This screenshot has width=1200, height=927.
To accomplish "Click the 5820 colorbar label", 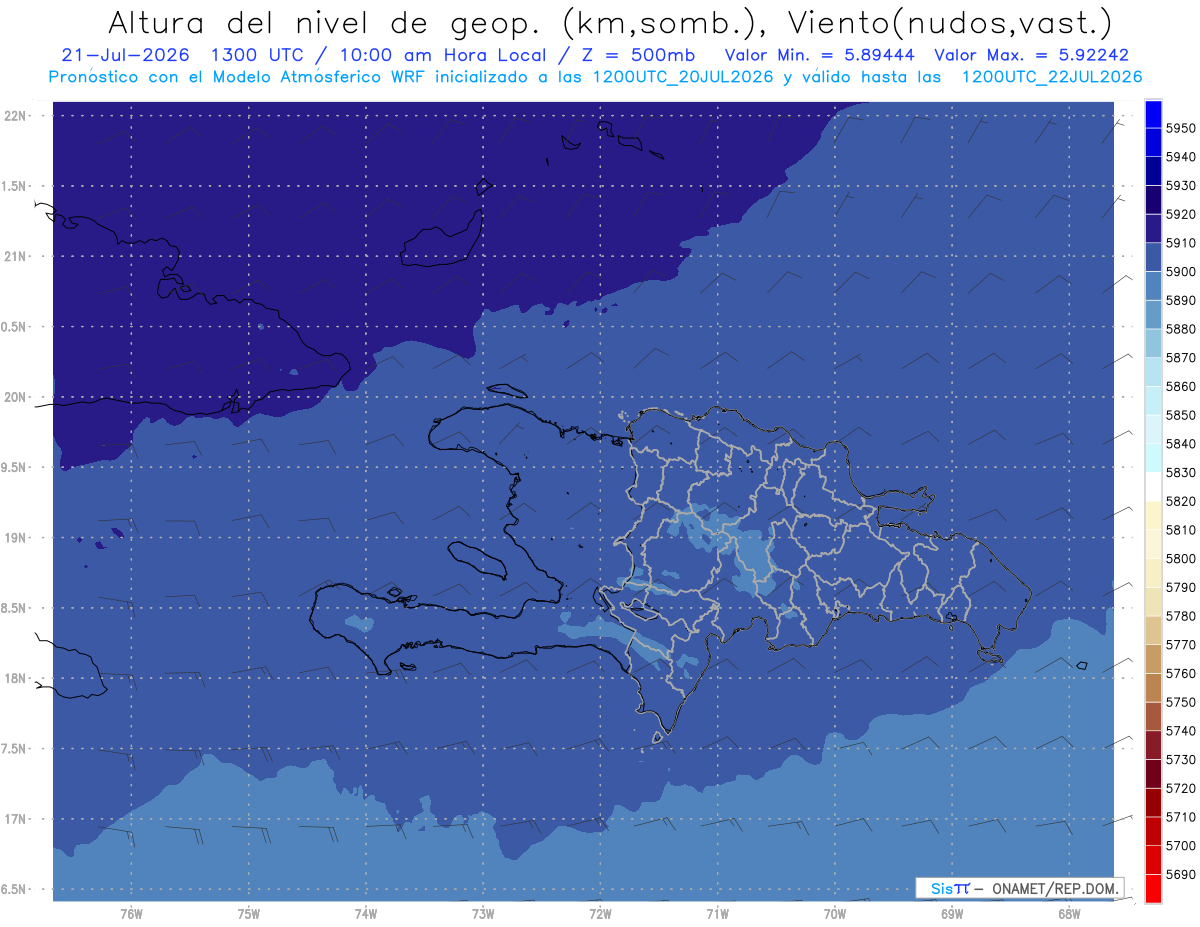I will tap(1180, 501).
